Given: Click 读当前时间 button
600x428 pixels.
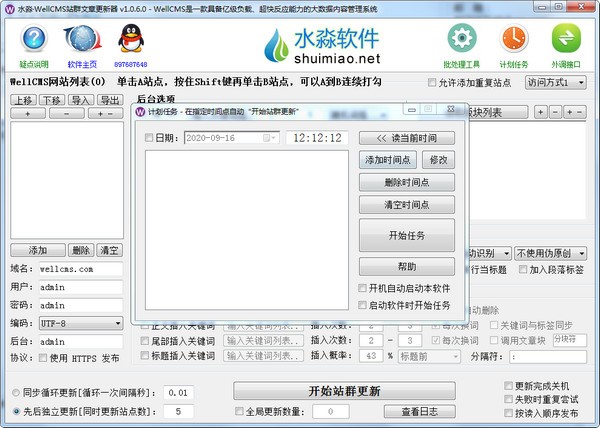Looking at the screenshot, I should (406, 138).
